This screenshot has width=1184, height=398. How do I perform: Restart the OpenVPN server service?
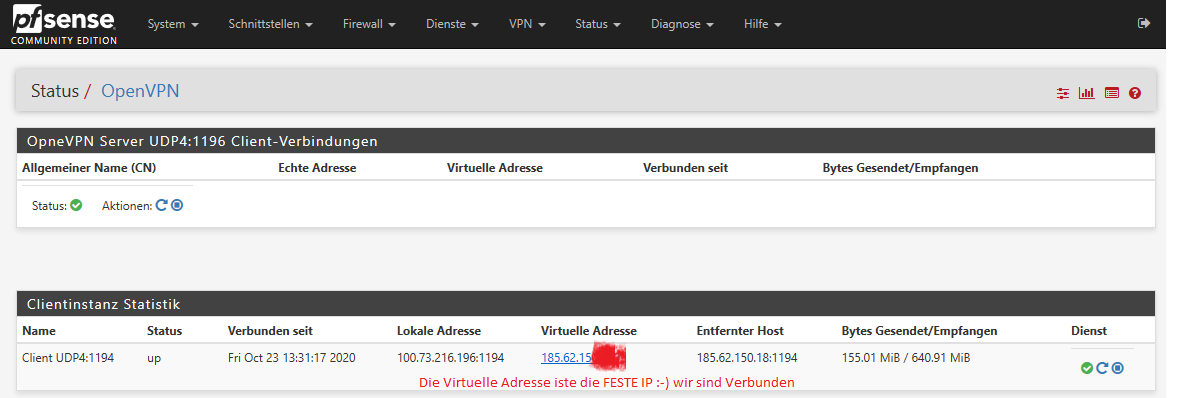click(x=162, y=205)
